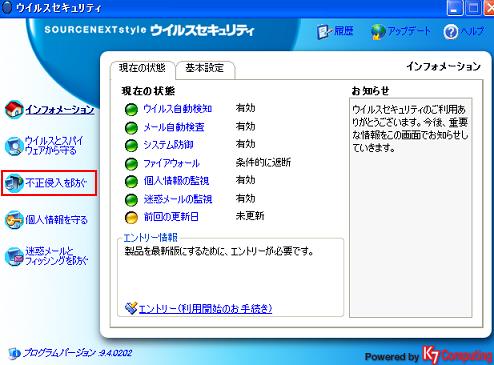Open 不正侵入を防ぐ section
The height and width of the screenshot is (365, 494).
click(x=56, y=183)
